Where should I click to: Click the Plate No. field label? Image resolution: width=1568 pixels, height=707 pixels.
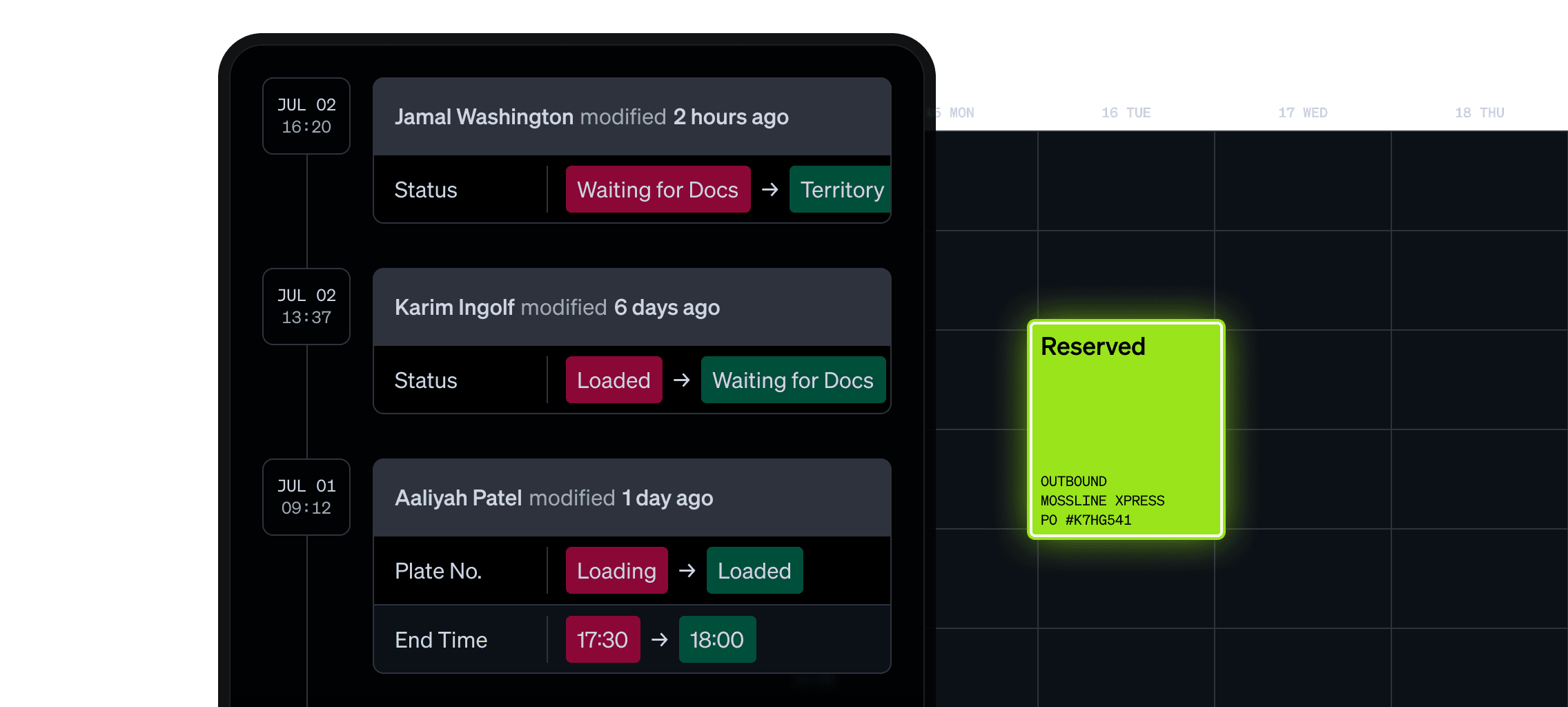[438, 571]
